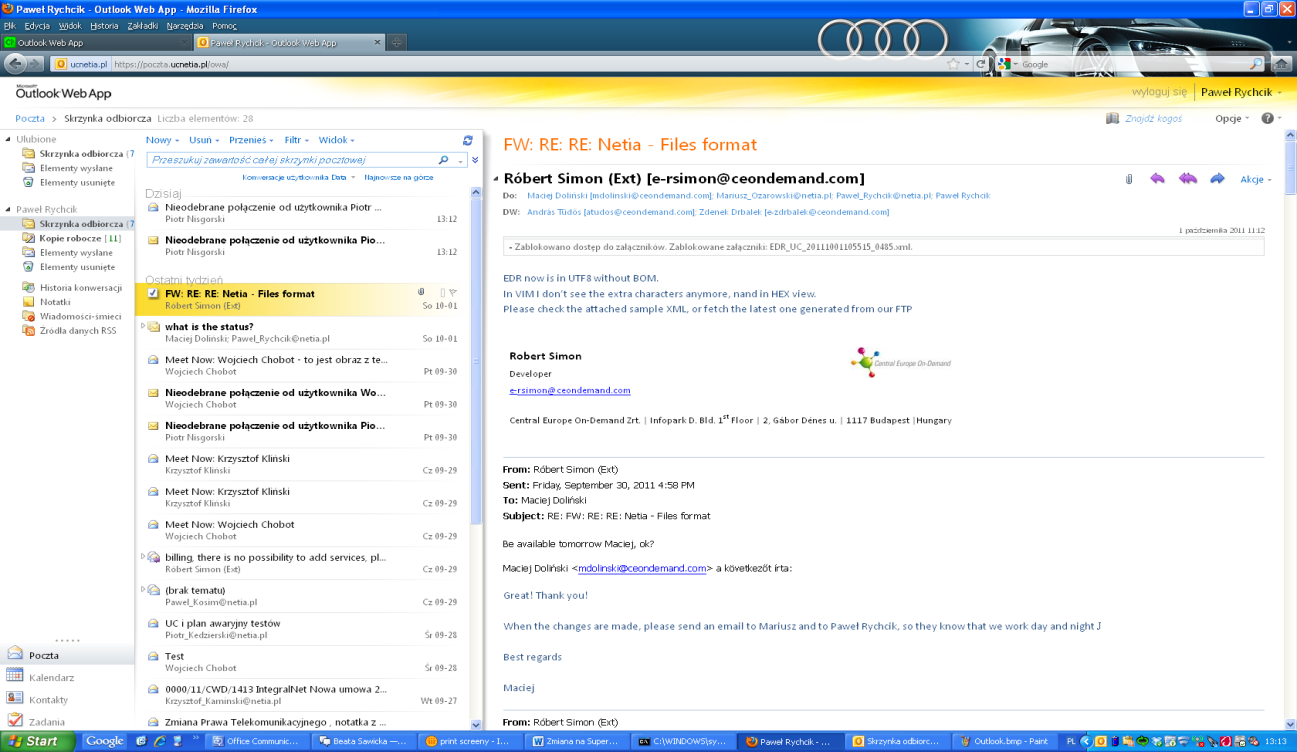Click the Poczta breadcrumb link
Viewport: 1297px width, 752px height.
pos(30,118)
